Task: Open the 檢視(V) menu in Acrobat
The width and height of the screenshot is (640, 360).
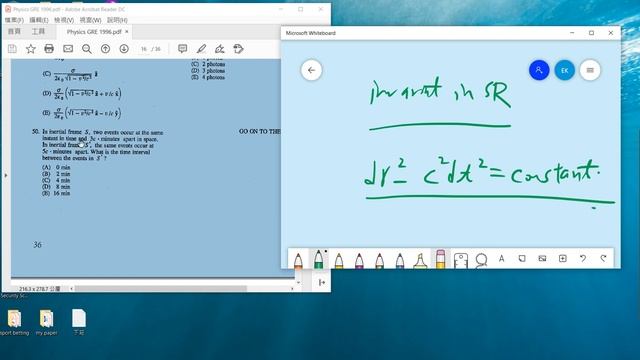Action: click(x=64, y=20)
